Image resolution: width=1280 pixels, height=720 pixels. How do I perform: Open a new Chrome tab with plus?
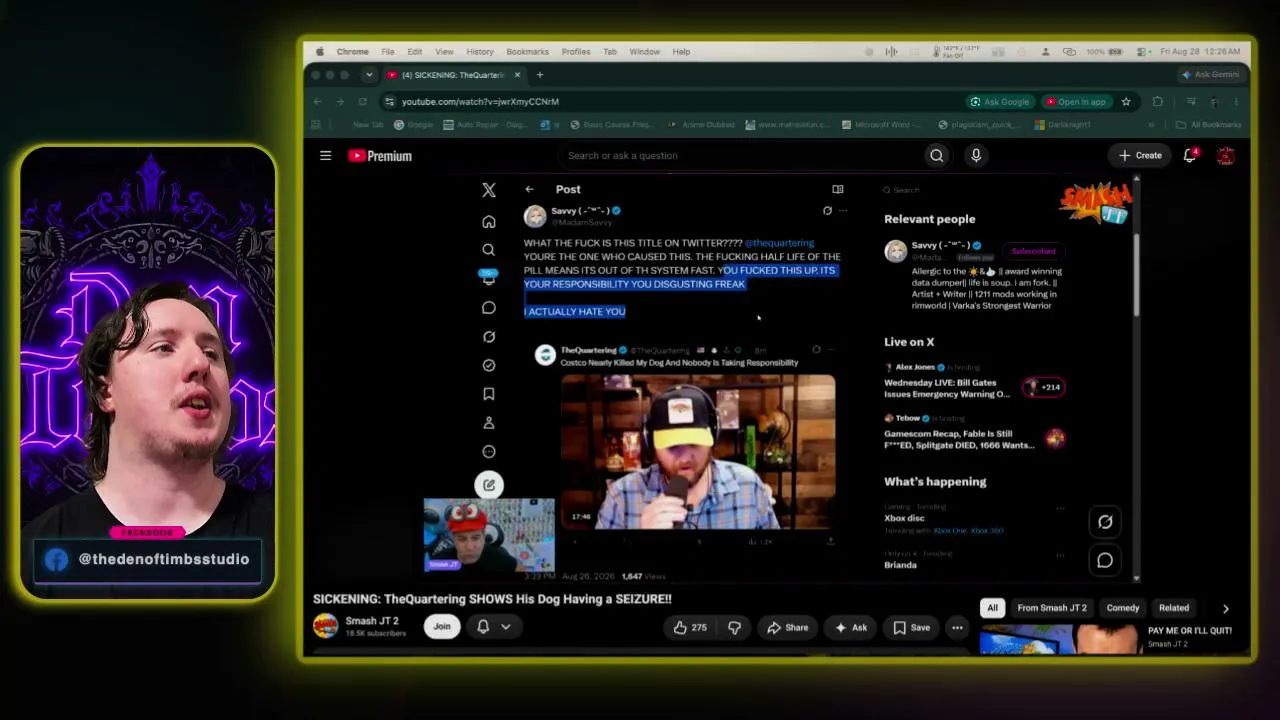pyautogui.click(x=539, y=75)
